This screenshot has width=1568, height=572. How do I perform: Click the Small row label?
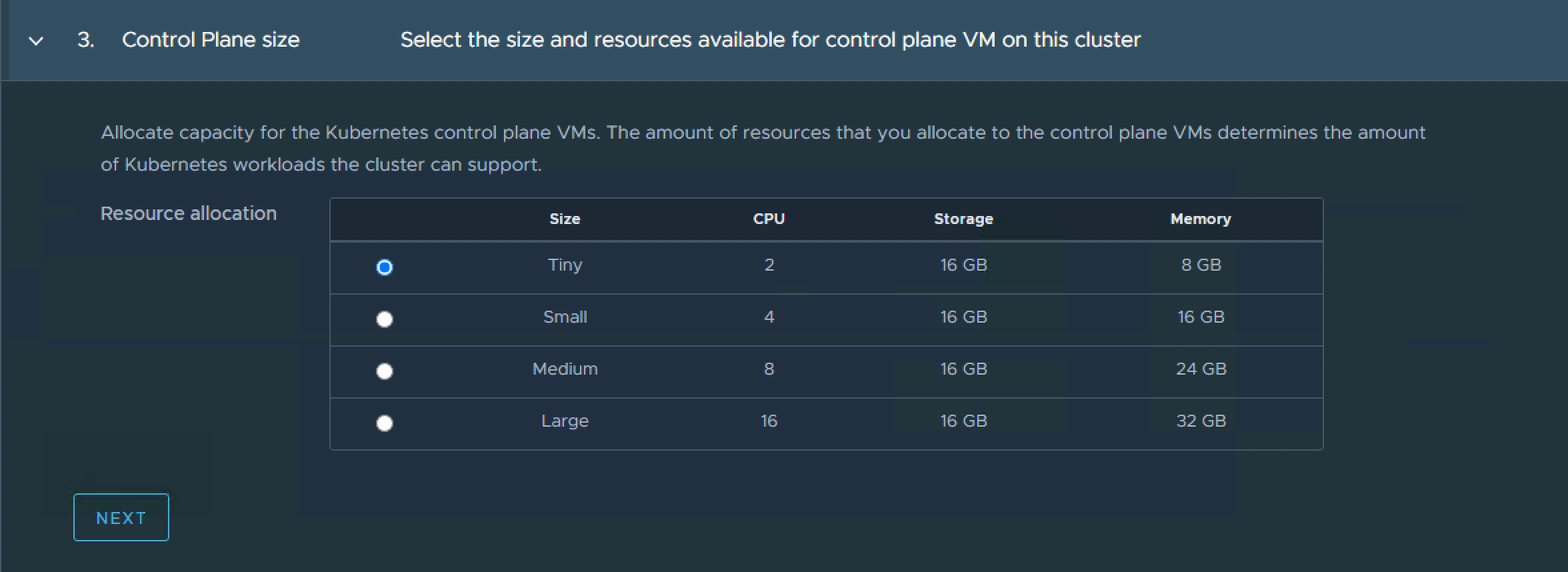point(565,317)
